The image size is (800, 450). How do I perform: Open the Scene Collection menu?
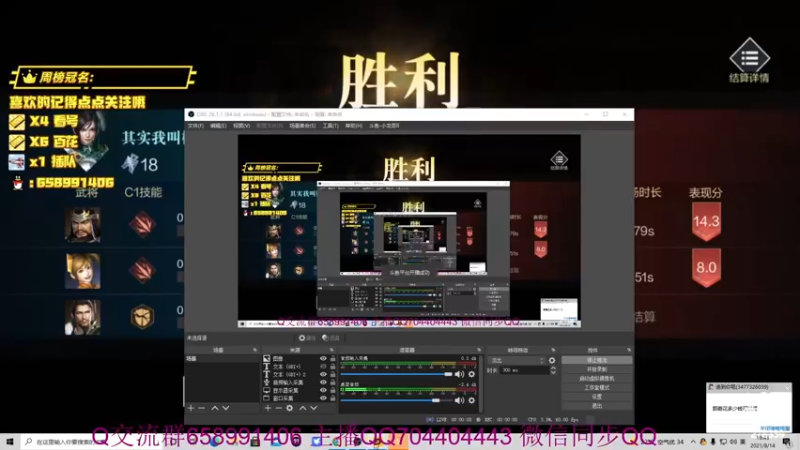click(x=303, y=126)
